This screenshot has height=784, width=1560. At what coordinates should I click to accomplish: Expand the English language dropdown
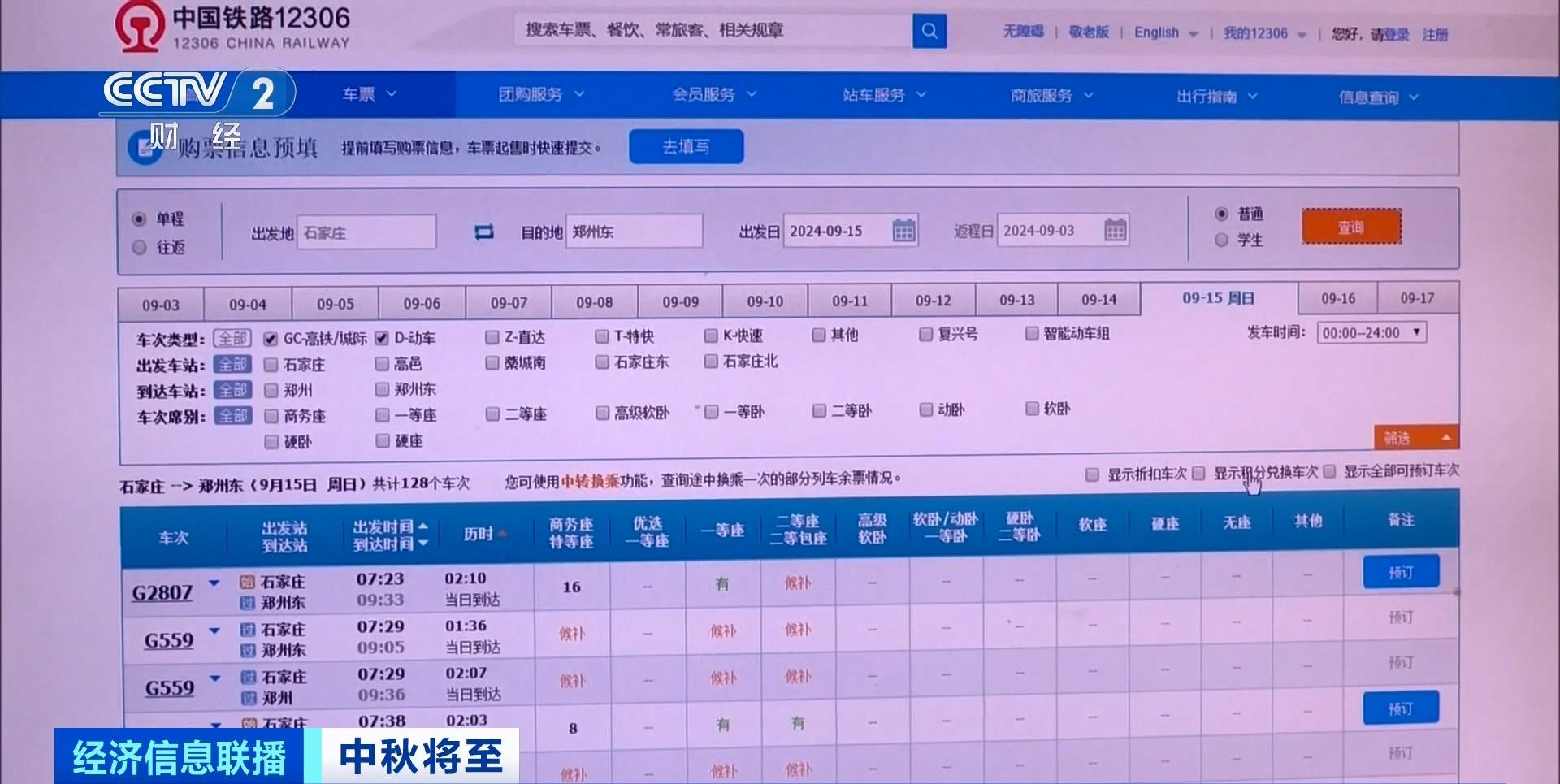coord(1166,33)
